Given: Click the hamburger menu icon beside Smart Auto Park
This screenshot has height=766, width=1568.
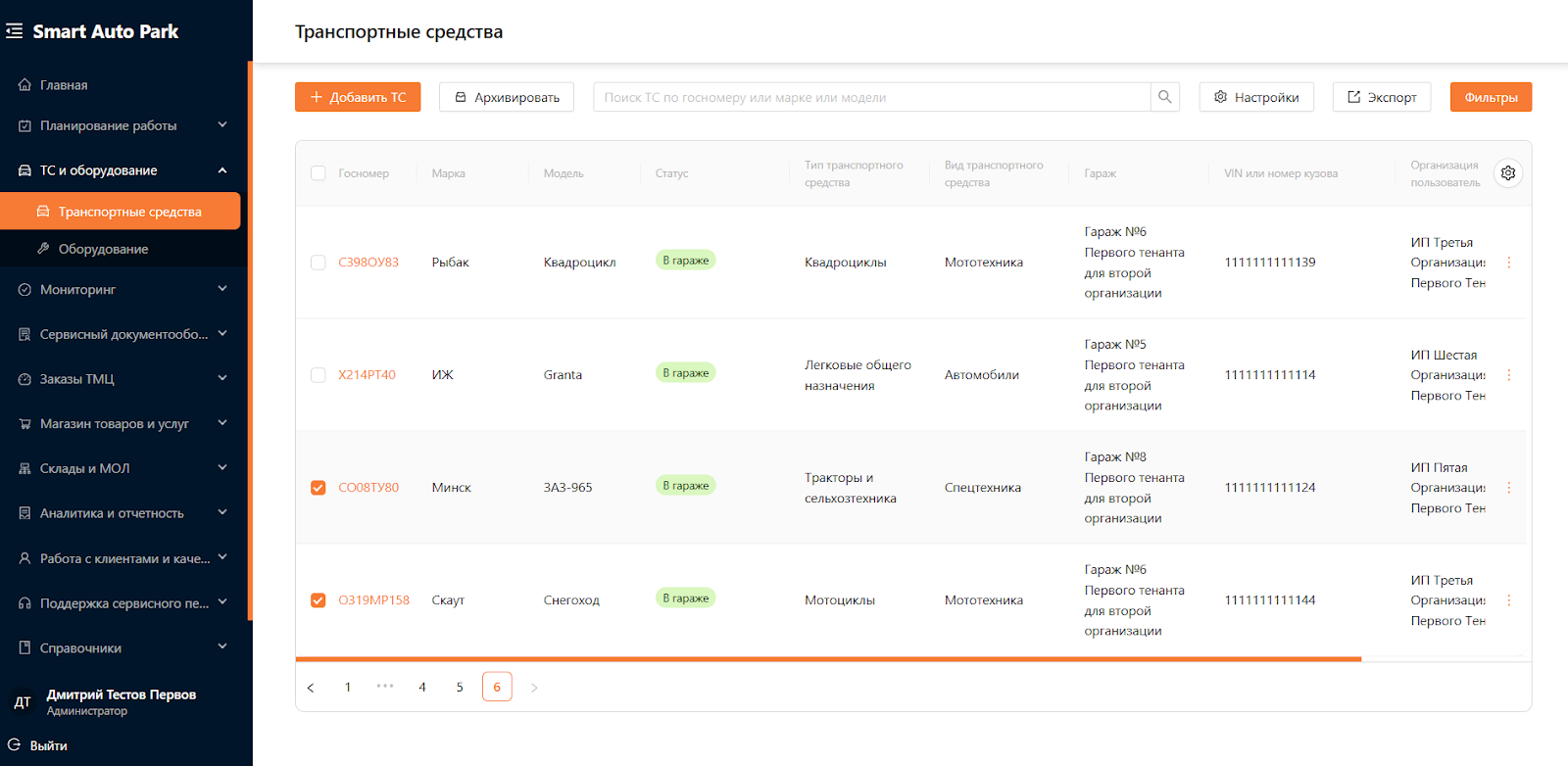Looking at the screenshot, I should (15, 31).
